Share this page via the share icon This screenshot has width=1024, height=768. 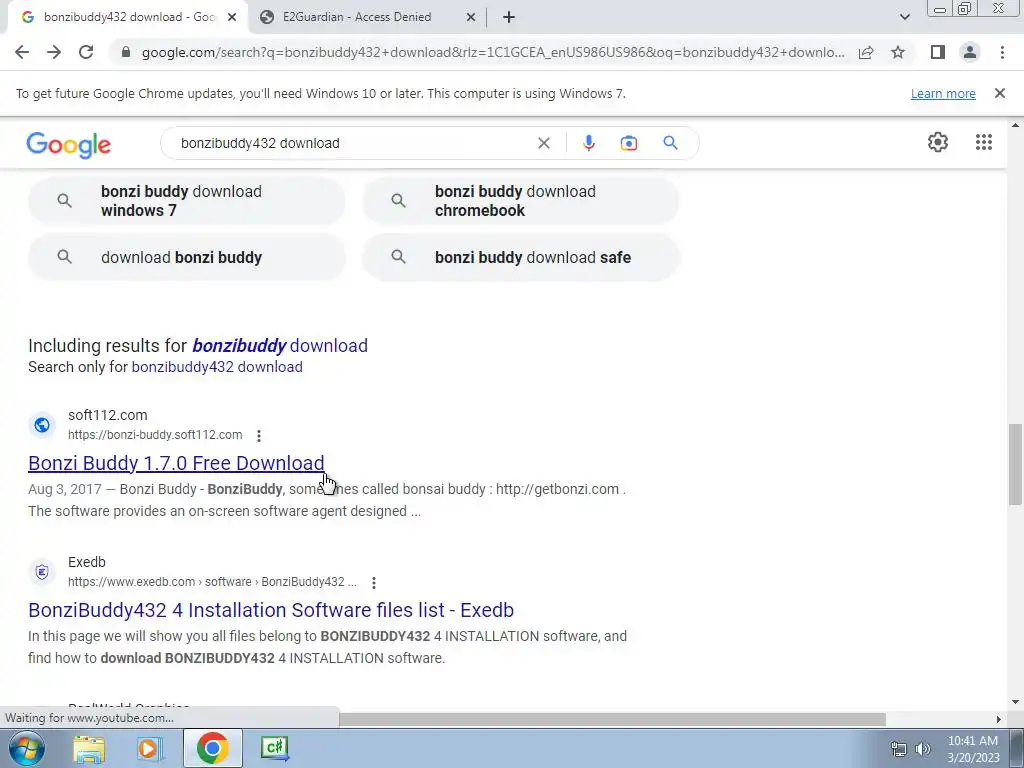coord(866,52)
